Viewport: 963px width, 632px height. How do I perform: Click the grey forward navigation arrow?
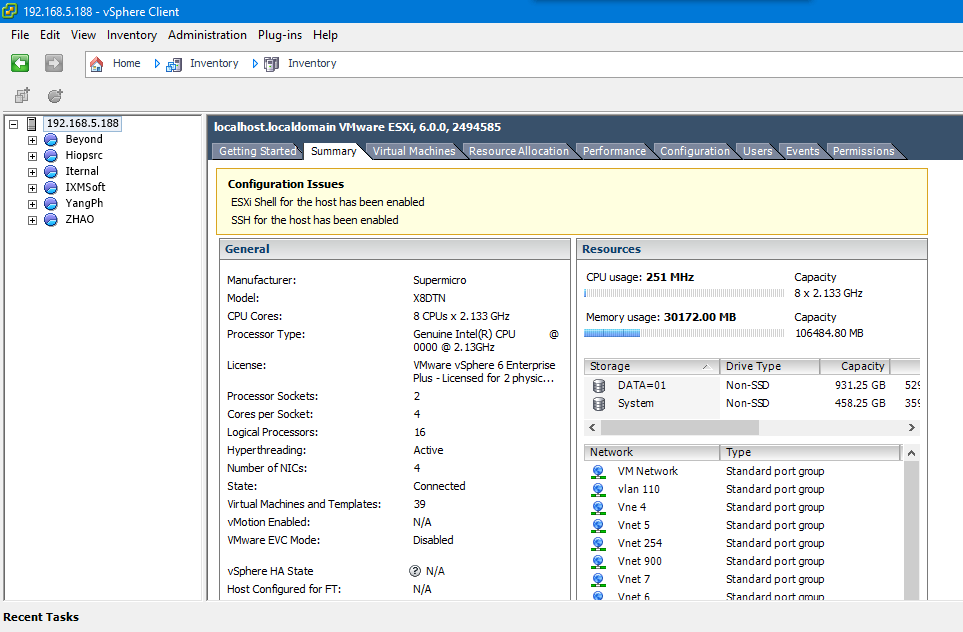[54, 63]
